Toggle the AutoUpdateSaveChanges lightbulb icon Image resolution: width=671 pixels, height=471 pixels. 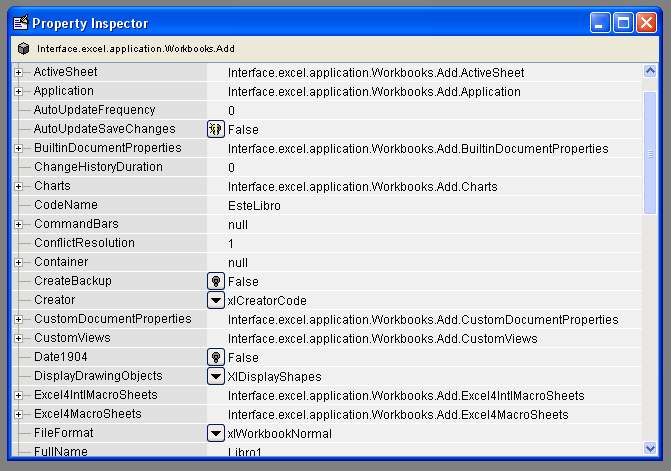pos(216,129)
